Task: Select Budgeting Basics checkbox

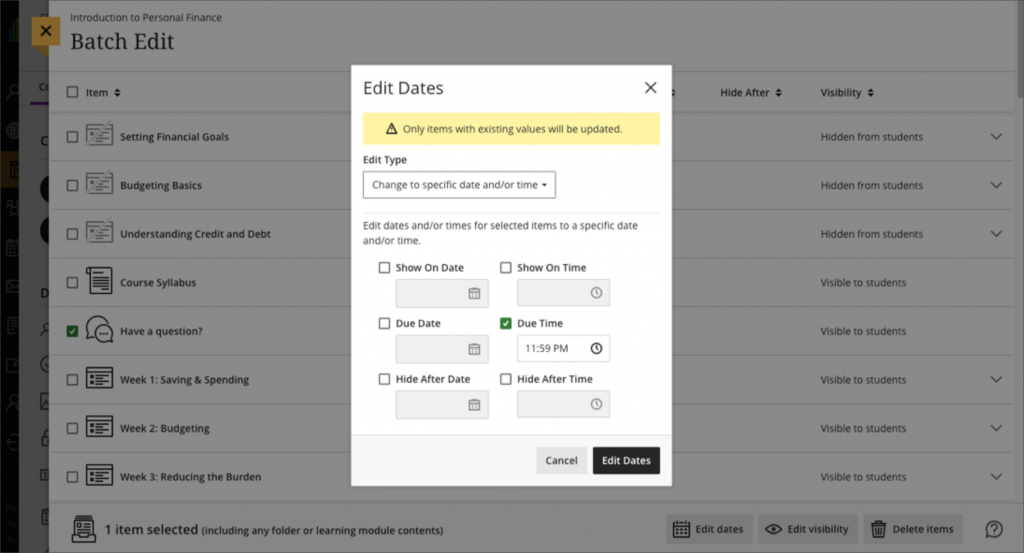Action: click(72, 185)
